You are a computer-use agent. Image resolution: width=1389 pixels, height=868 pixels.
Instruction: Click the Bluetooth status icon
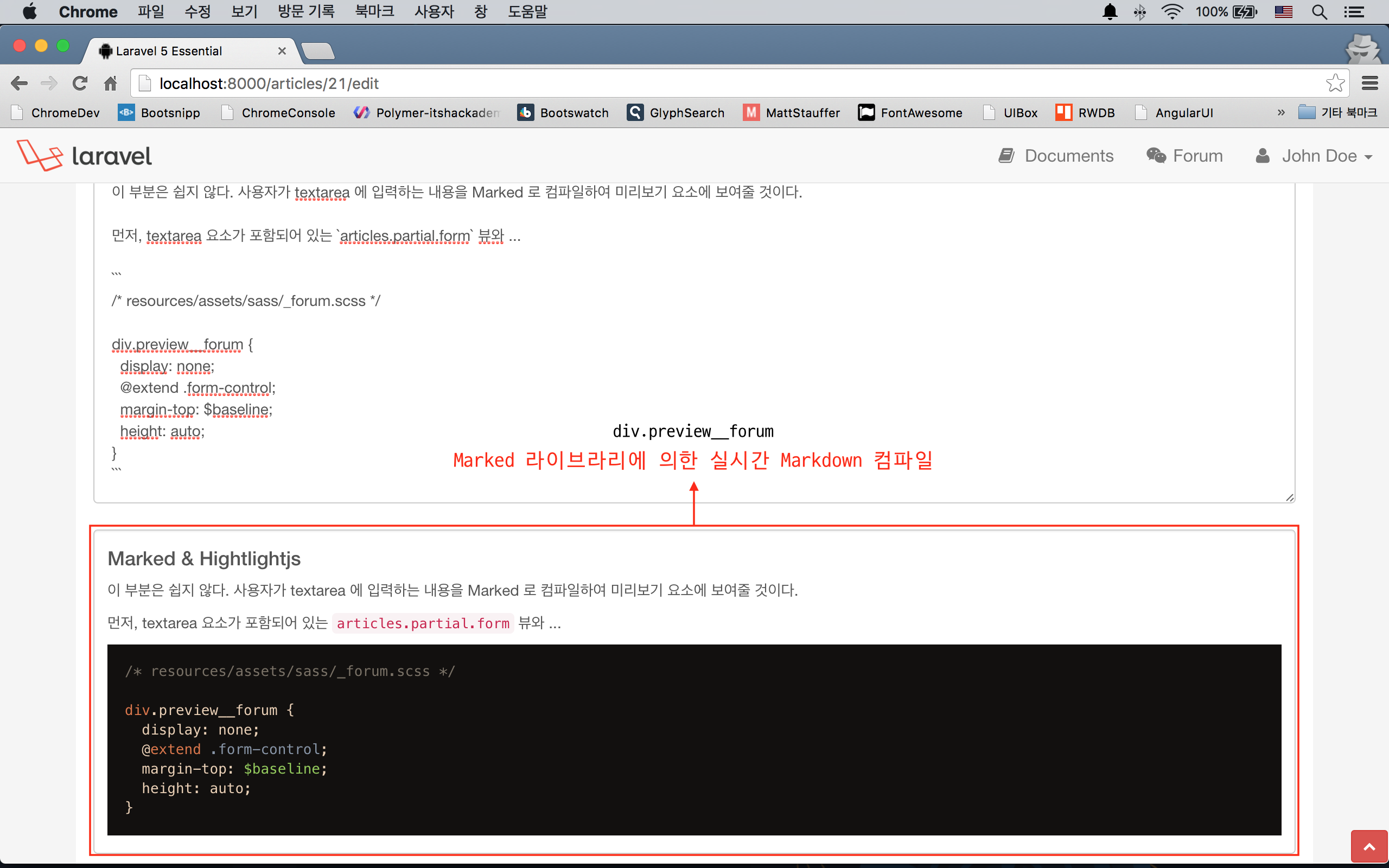coord(1140,11)
